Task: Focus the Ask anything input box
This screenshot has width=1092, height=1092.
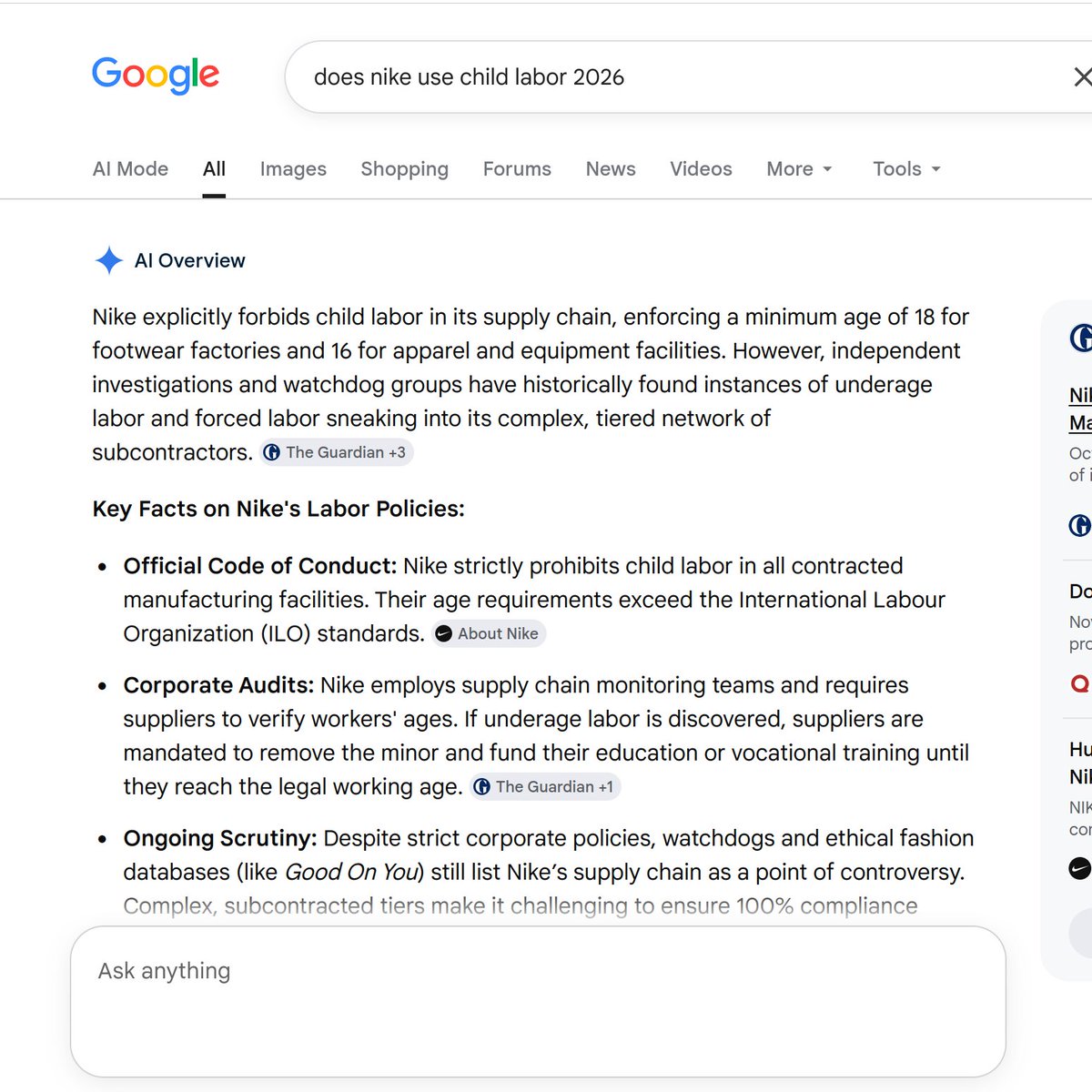Action: [x=538, y=1001]
